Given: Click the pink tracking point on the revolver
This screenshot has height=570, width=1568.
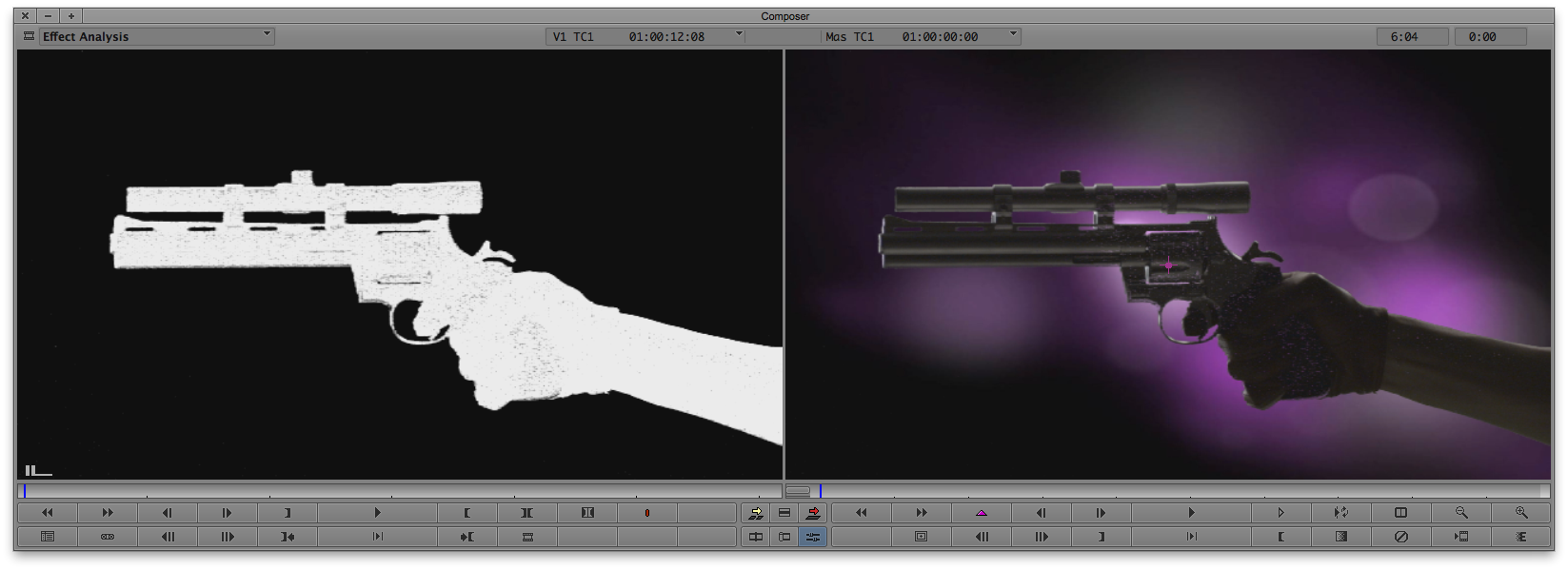Looking at the screenshot, I should (x=1169, y=265).
